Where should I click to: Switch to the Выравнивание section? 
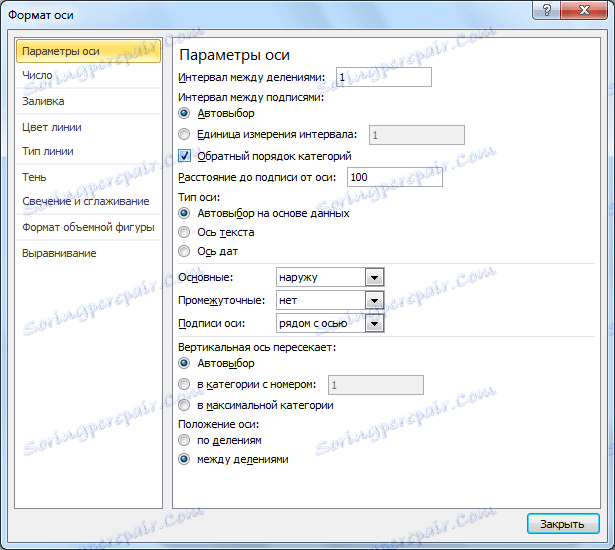88,253
